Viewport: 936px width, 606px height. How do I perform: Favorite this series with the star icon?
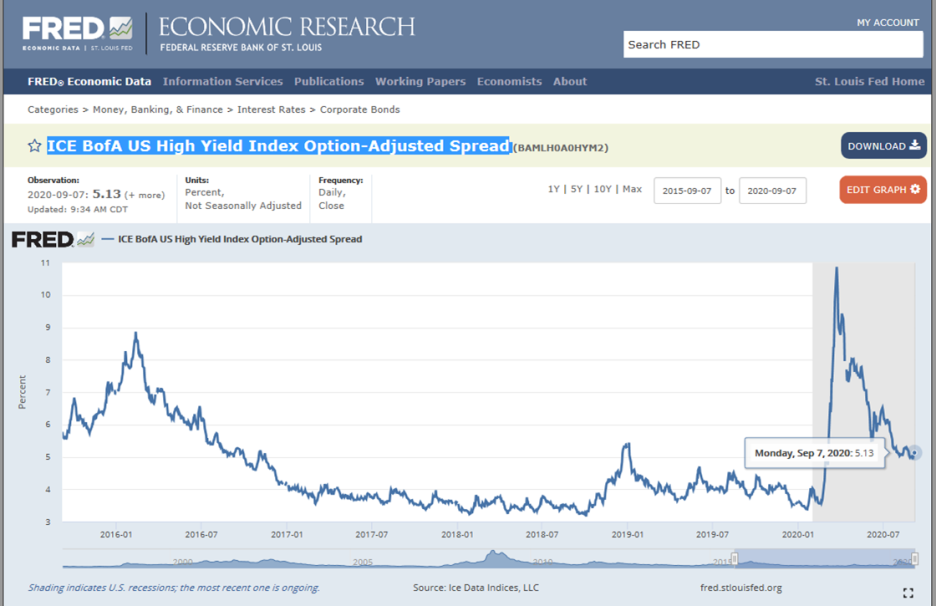[35, 146]
